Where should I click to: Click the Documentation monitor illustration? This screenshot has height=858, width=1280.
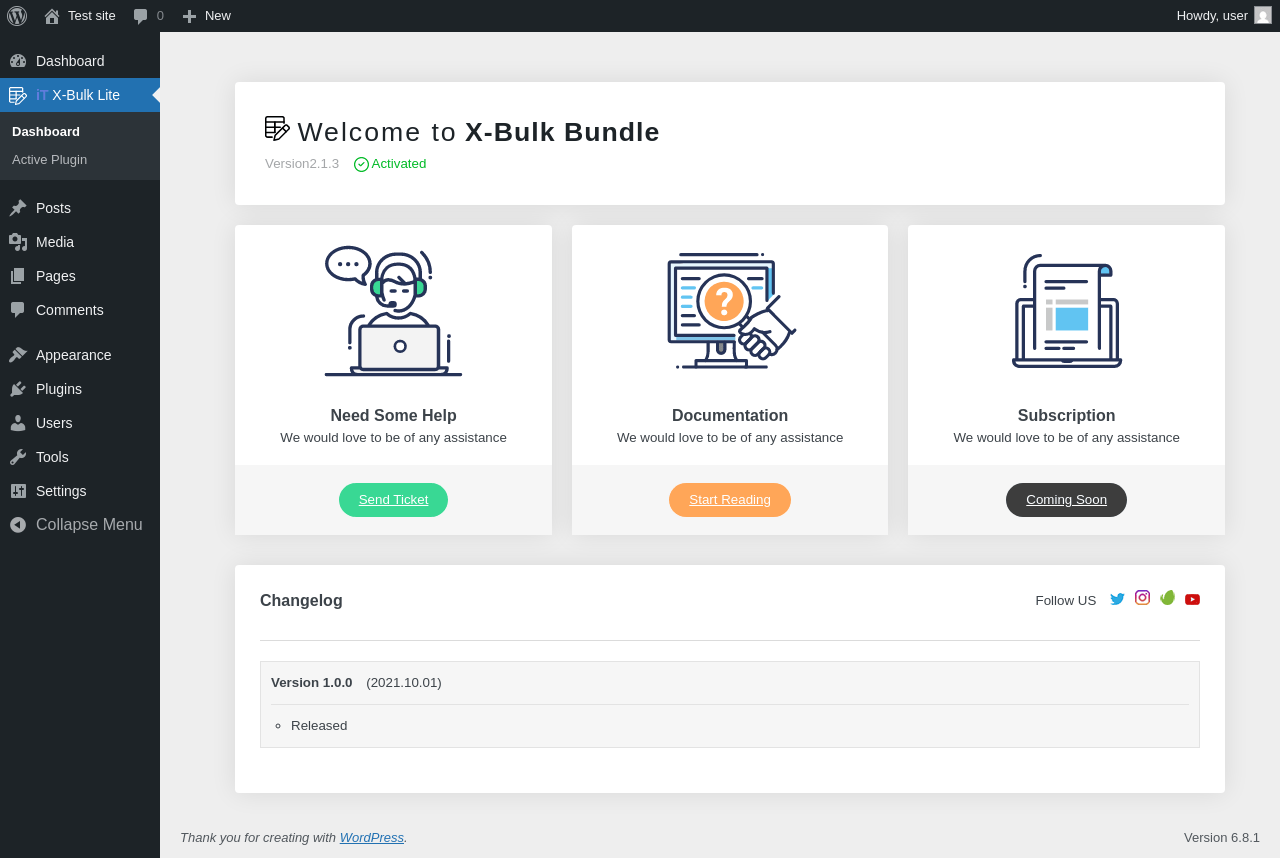click(730, 311)
